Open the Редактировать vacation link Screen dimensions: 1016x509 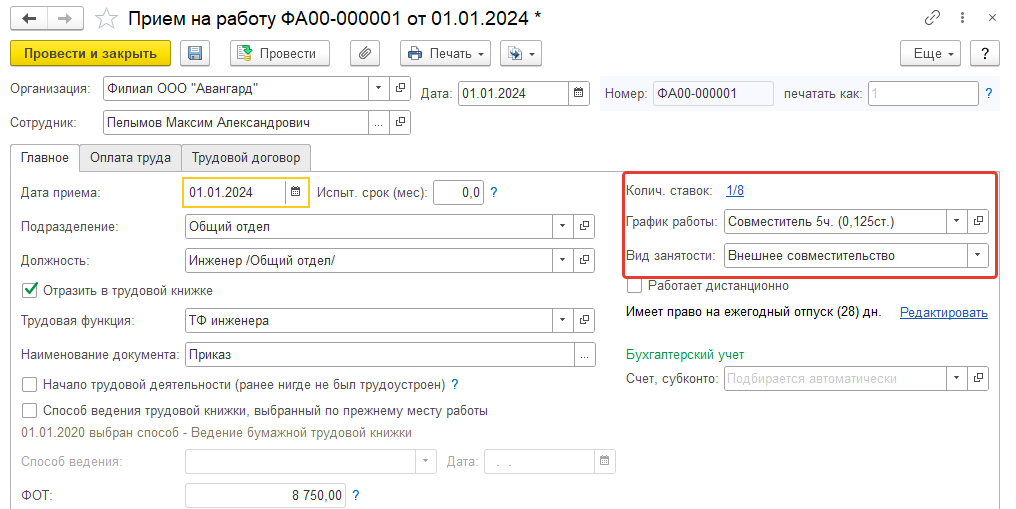(943, 313)
